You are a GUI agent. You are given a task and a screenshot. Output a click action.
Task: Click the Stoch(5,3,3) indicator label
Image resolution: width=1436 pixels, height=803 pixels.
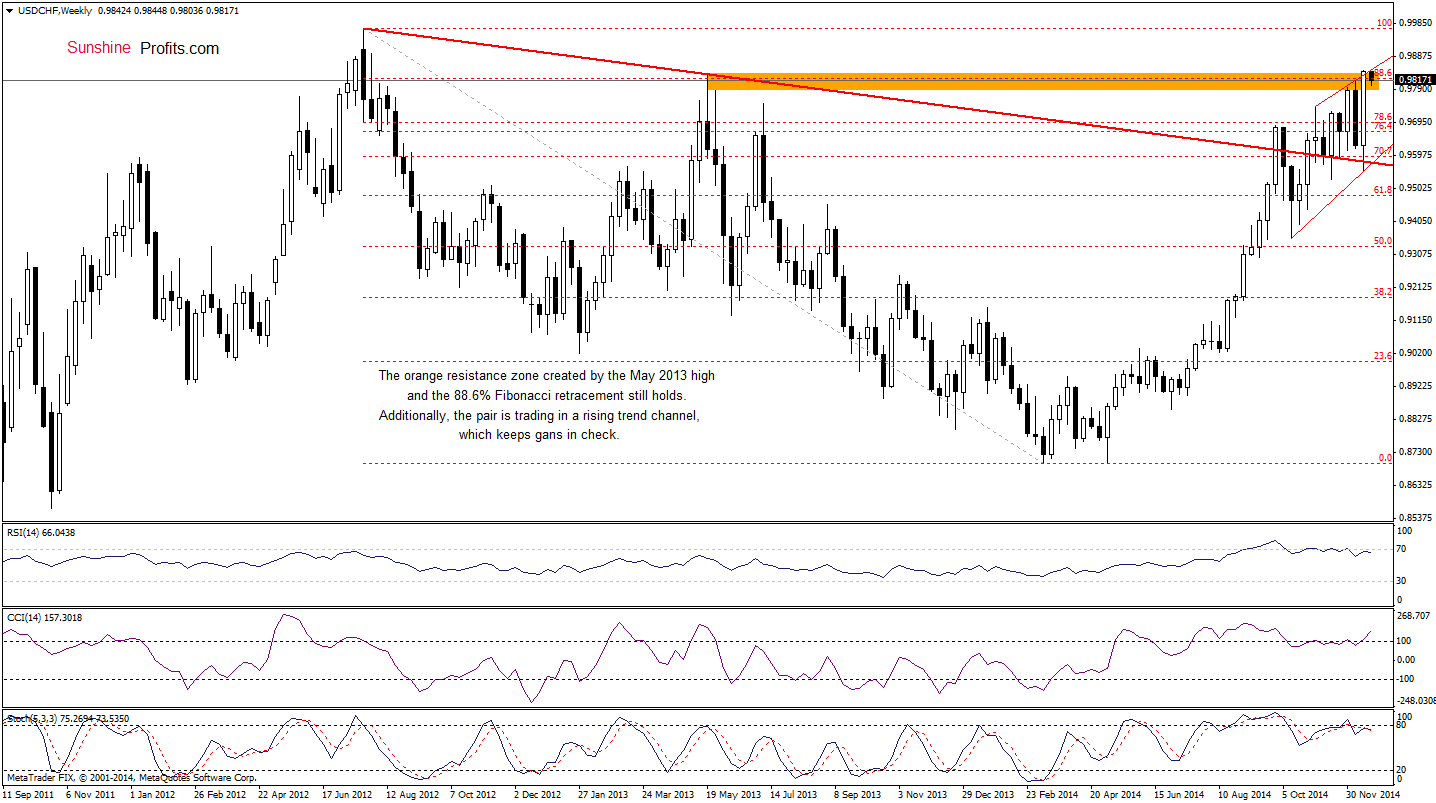click(69, 718)
